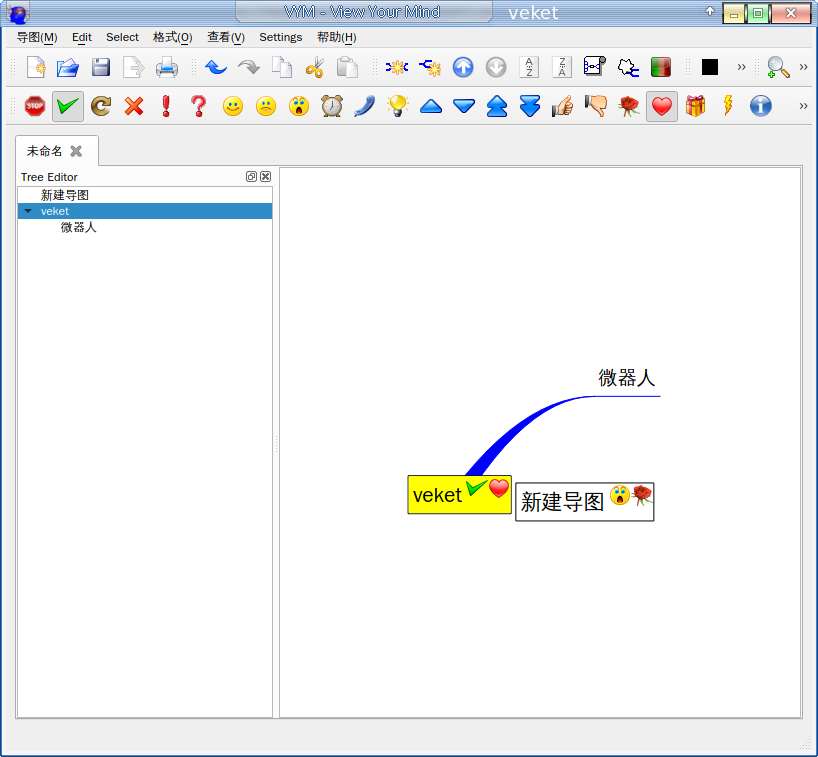Close the Tree Editor panel
This screenshot has width=818, height=757.
(x=266, y=177)
